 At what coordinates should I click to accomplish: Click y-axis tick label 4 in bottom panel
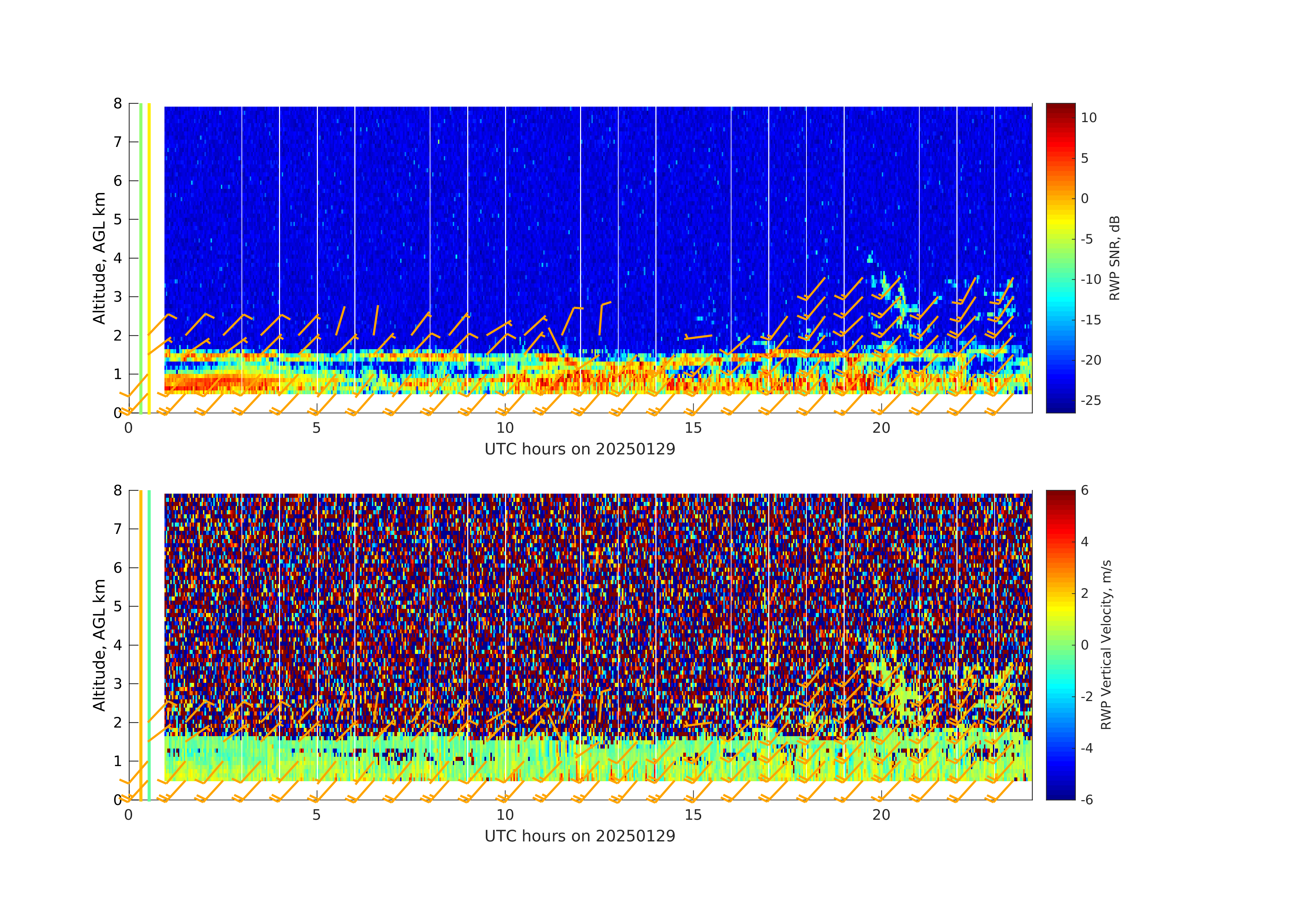118,645
